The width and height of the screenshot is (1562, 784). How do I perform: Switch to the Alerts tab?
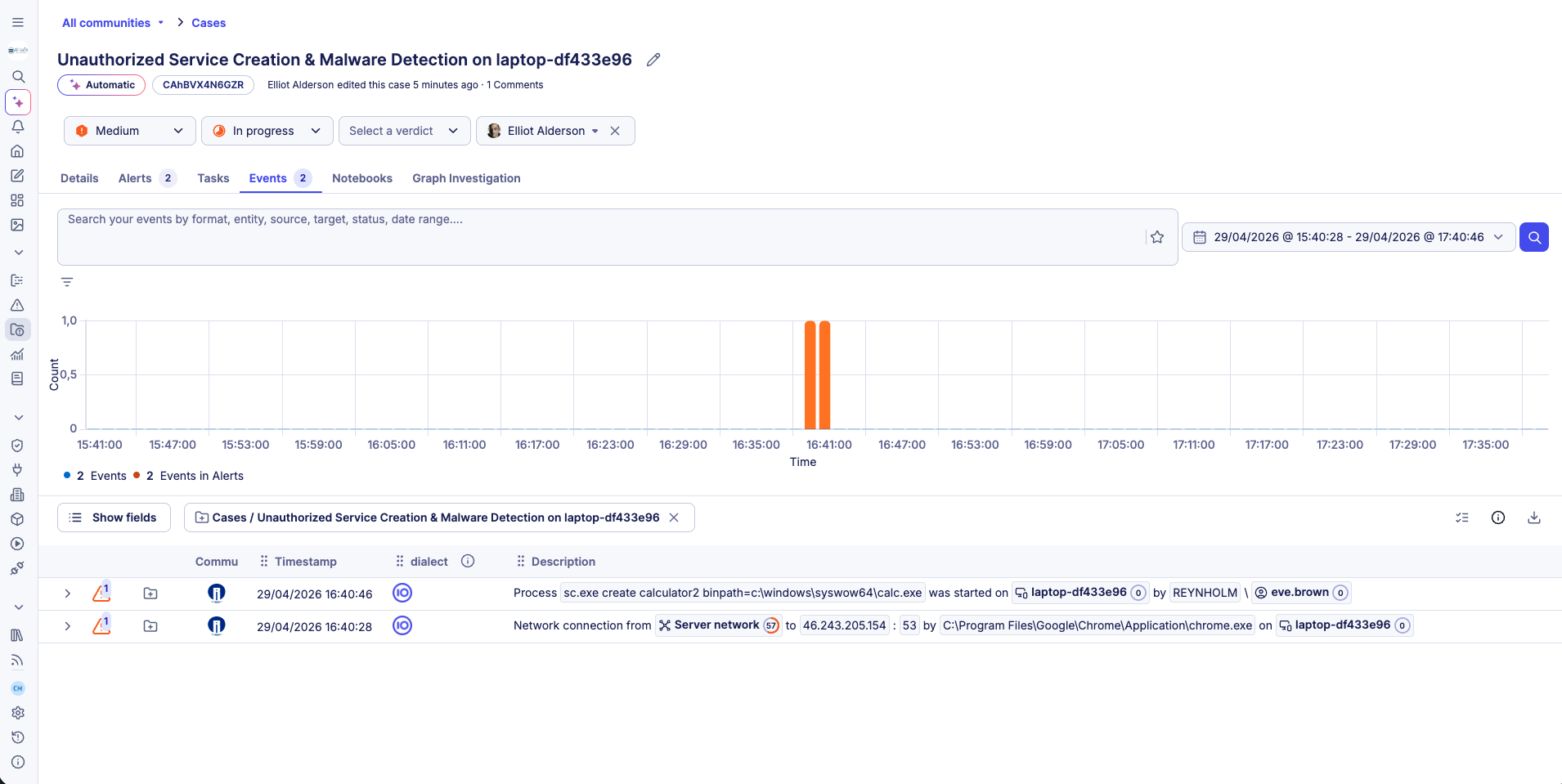coord(136,178)
